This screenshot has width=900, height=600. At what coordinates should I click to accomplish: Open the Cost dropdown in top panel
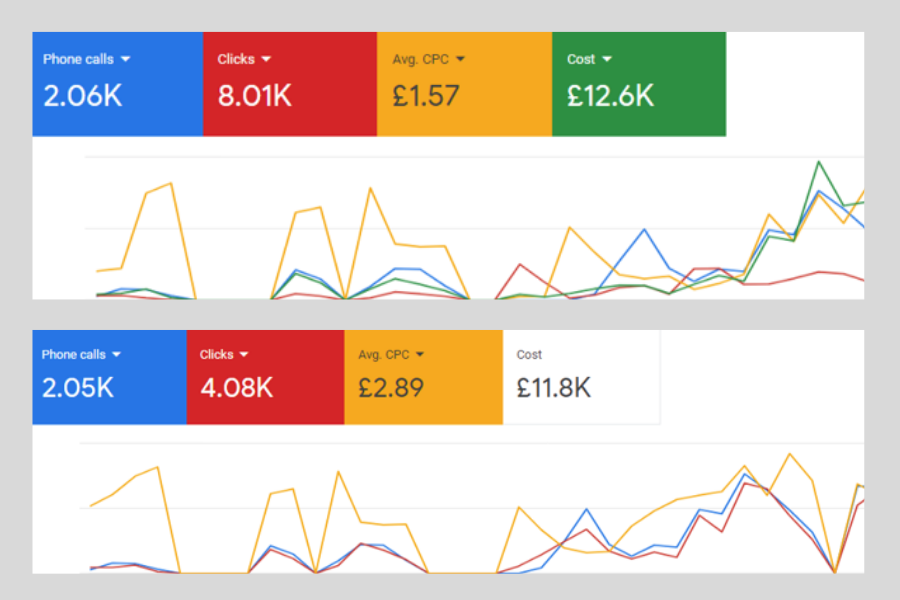tap(608, 58)
